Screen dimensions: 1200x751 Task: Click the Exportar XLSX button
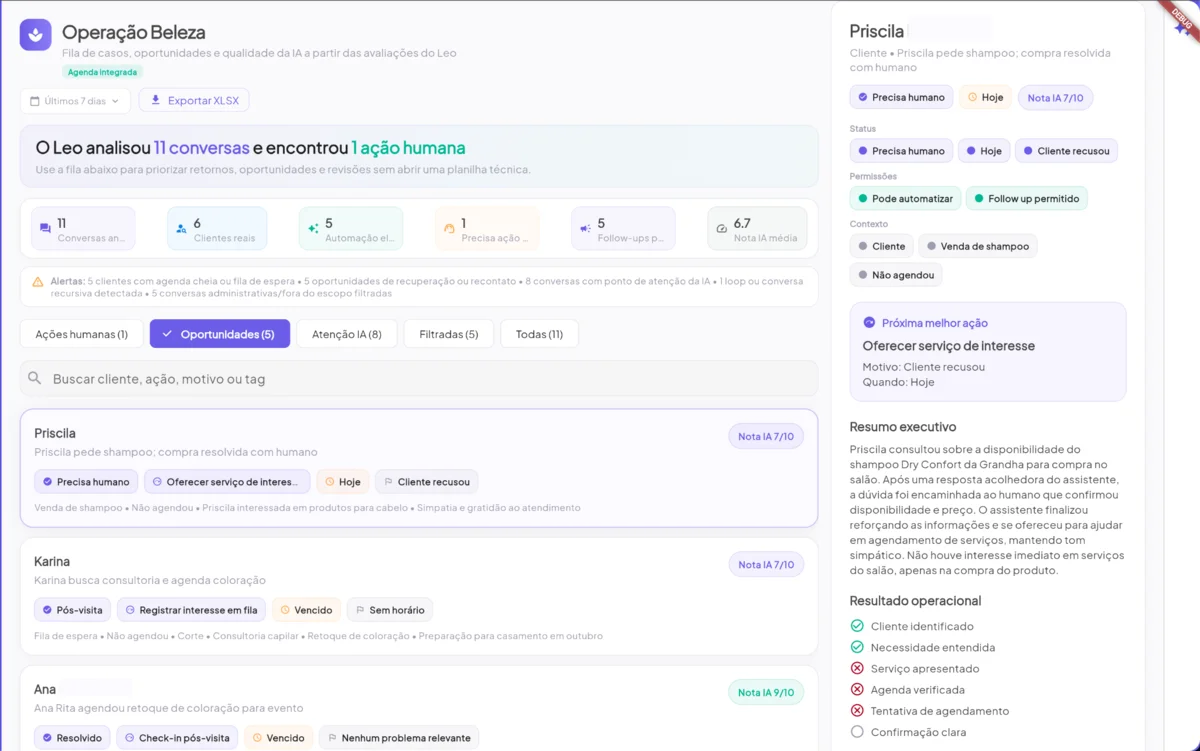pyautogui.click(x=194, y=100)
